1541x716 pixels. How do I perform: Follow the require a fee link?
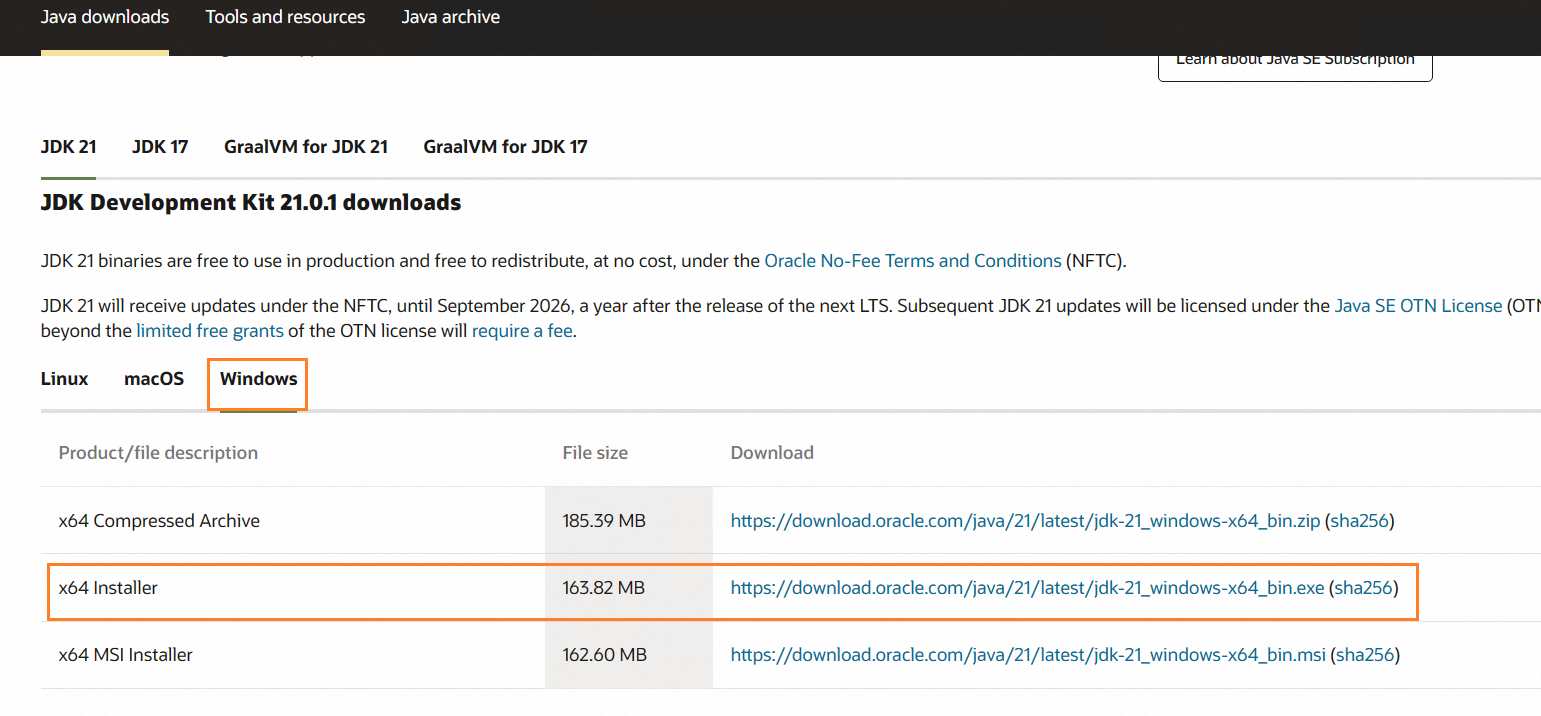click(522, 331)
